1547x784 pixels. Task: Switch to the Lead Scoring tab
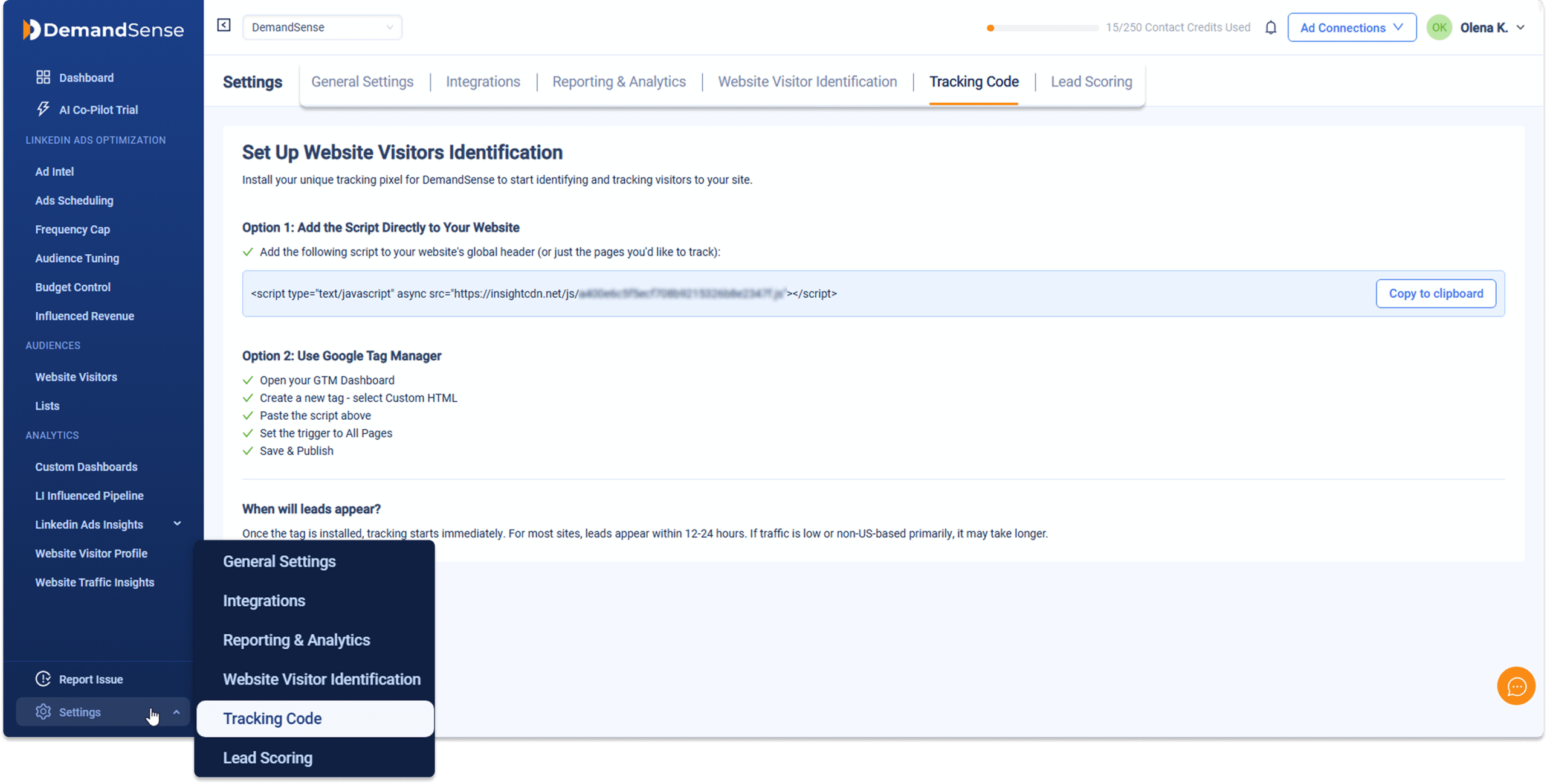click(x=1091, y=82)
